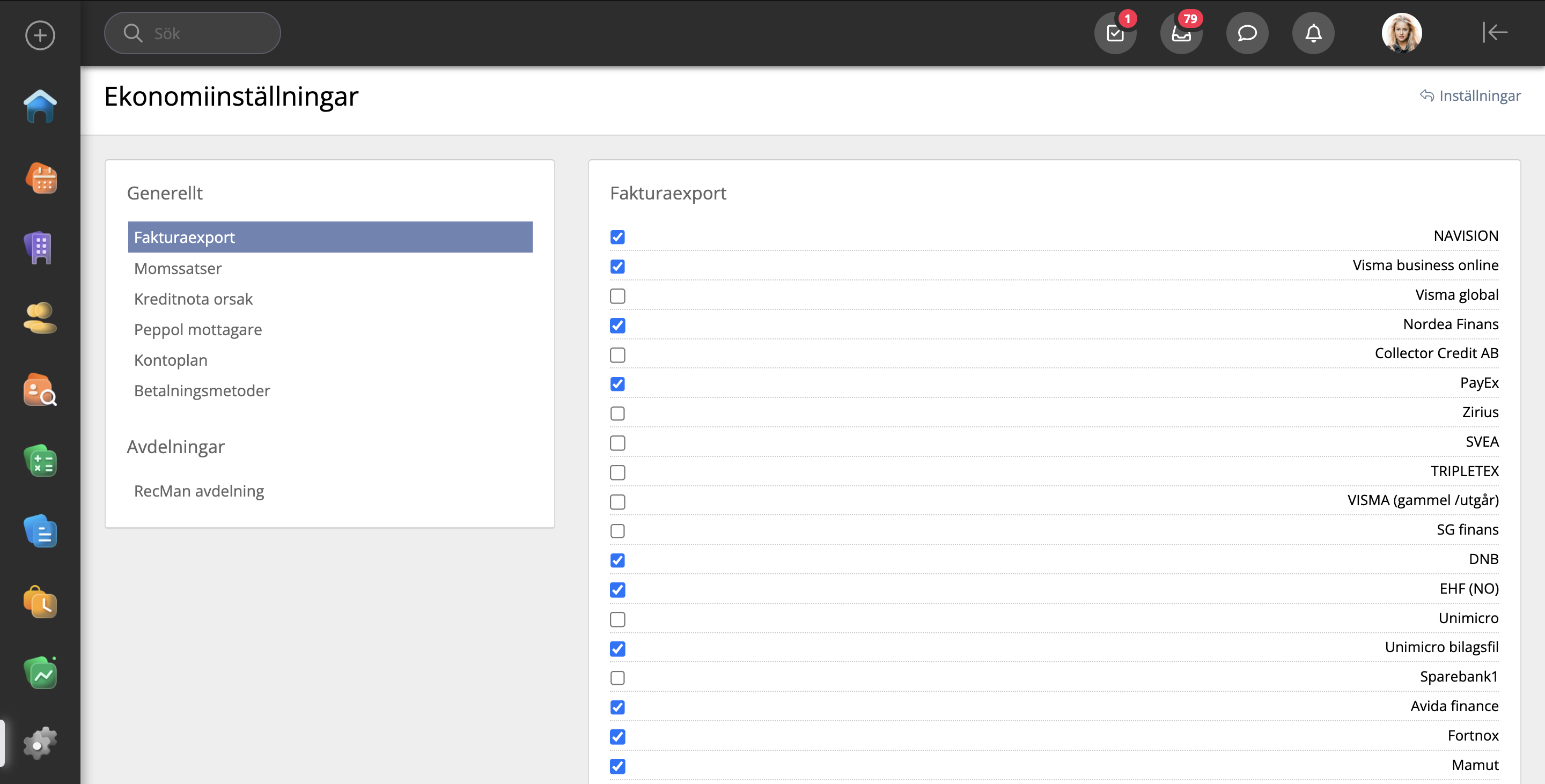
Task: Enable the Visma global checkbox
Action: point(617,296)
